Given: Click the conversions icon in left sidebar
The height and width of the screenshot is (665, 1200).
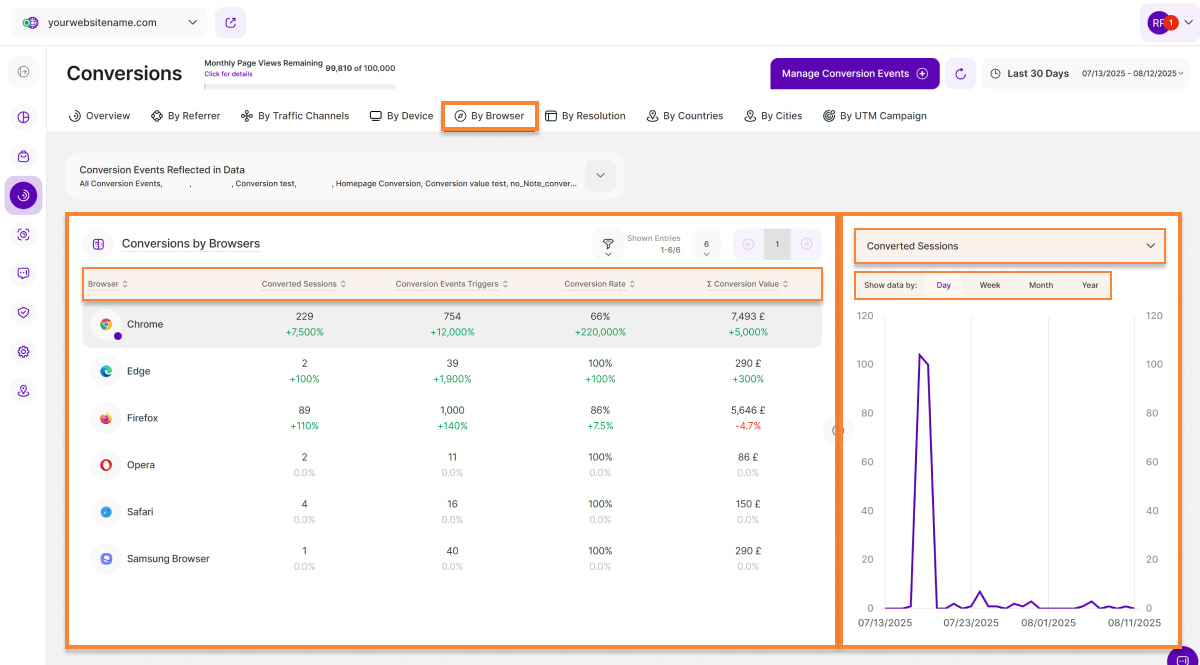Looking at the screenshot, I should (23, 195).
